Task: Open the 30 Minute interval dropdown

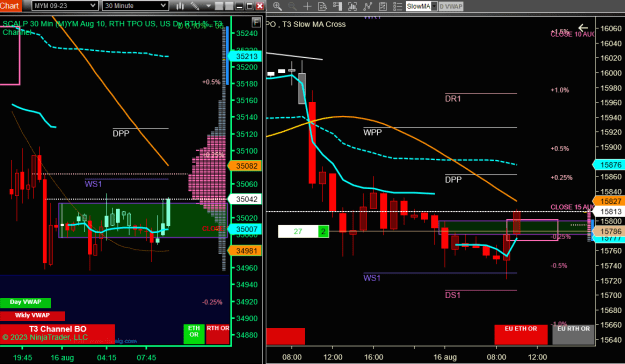Action: click(135, 6)
